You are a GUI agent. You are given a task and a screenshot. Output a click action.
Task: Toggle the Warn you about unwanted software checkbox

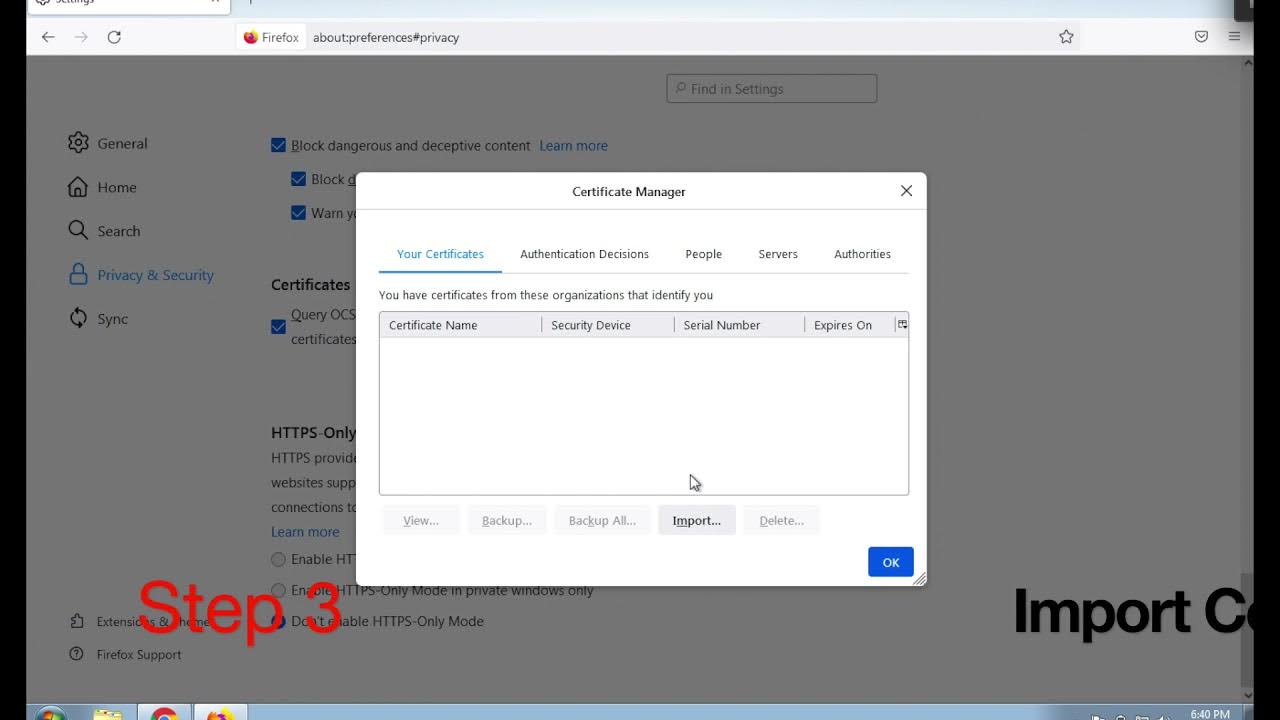tap(298, 212)
